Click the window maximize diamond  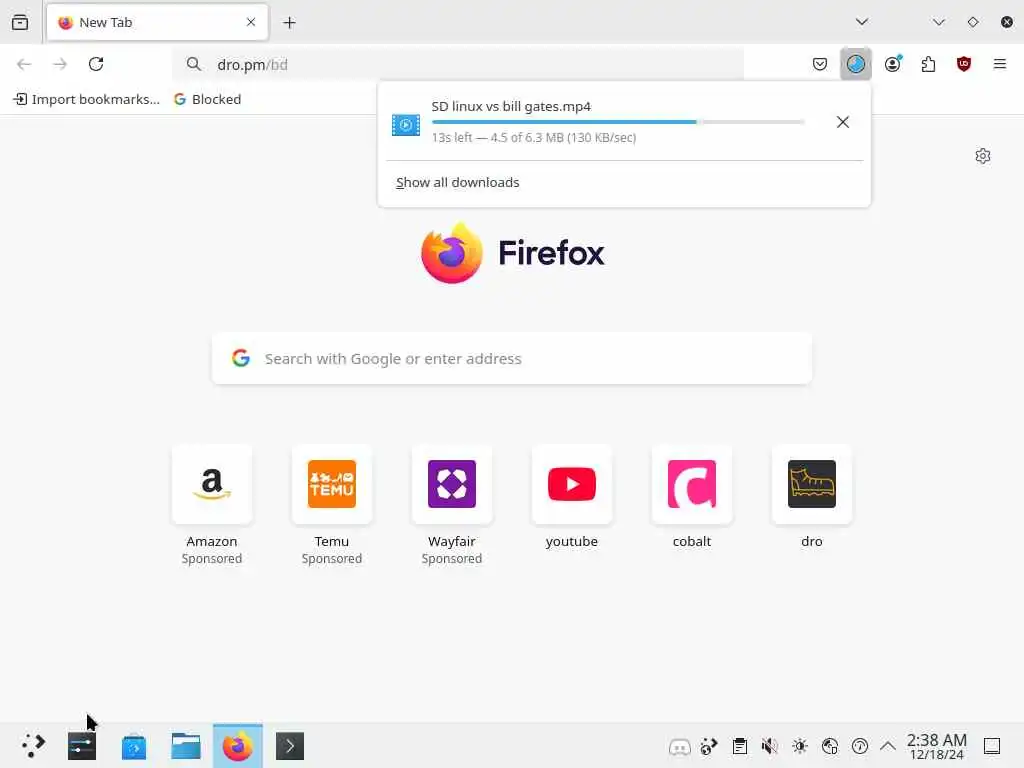tap(973, 22)
